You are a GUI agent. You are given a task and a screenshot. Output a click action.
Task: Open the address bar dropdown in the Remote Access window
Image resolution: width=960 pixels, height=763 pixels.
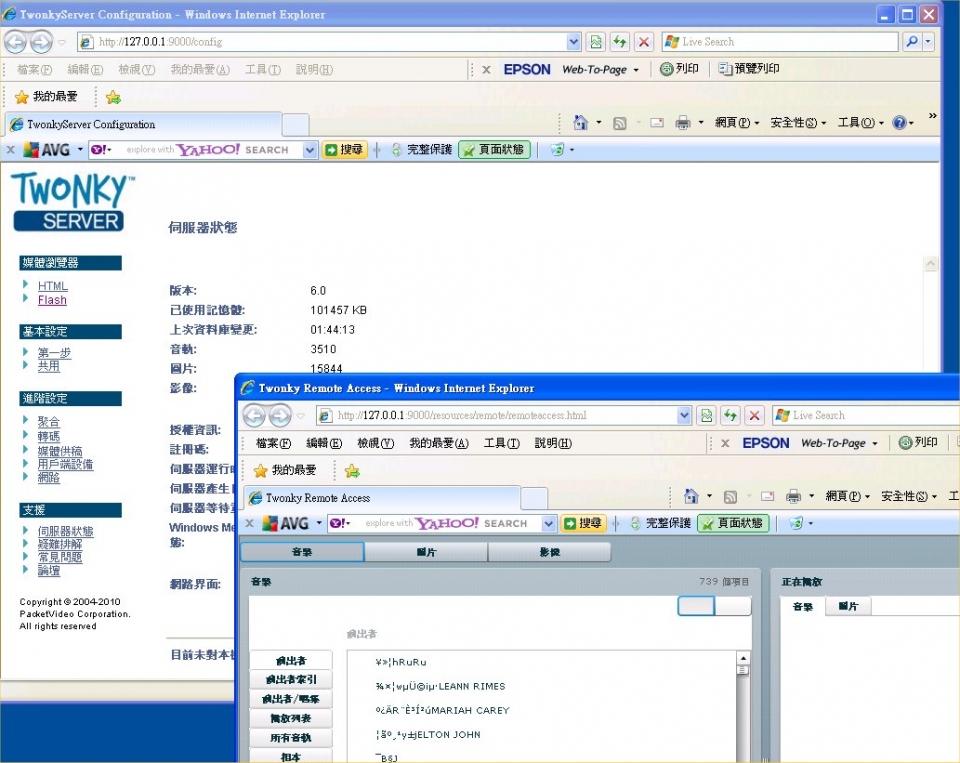point(684,415)
